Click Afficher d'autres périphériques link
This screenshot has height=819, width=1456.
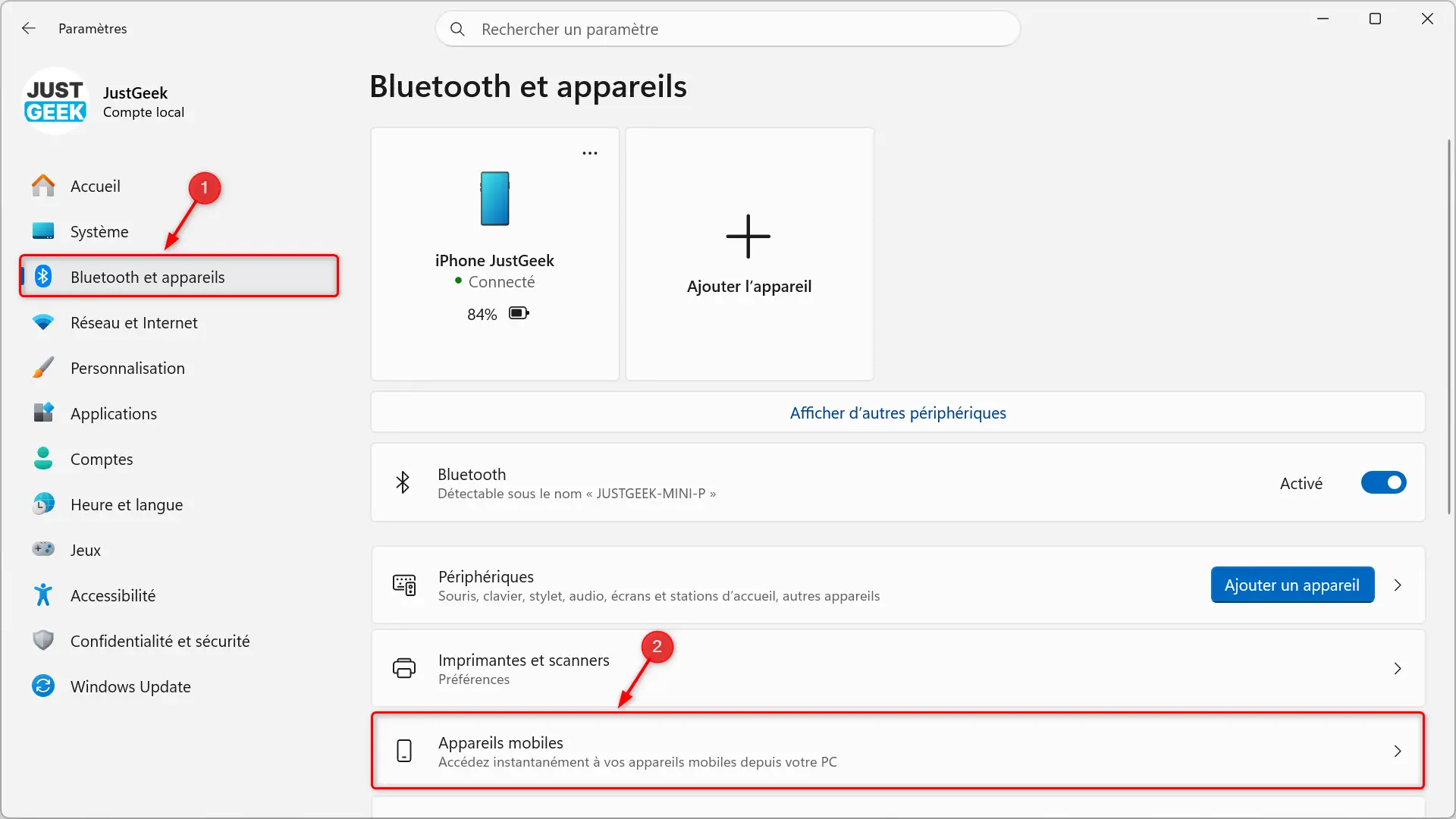point(898,413)
